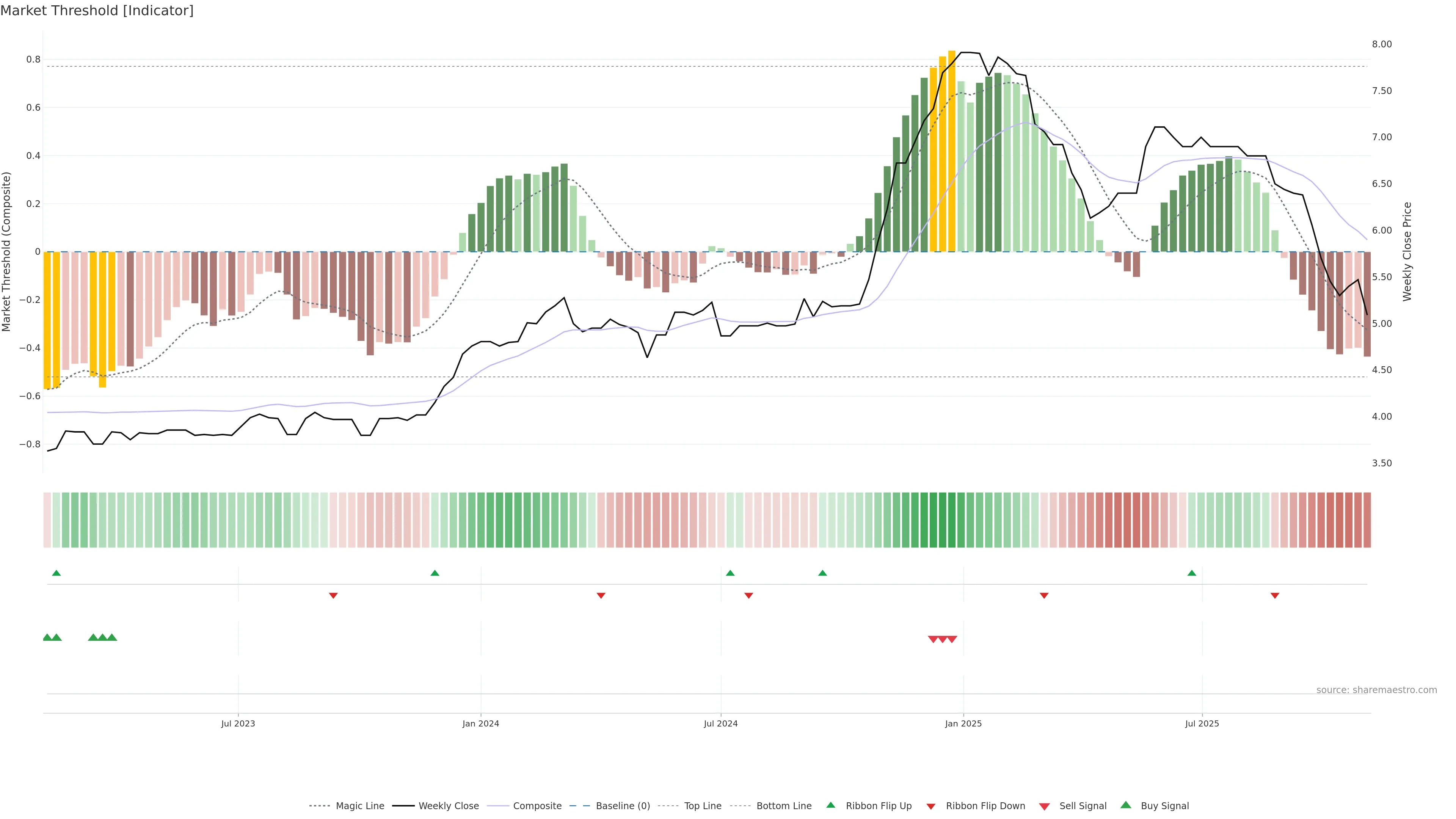Screen dimensions: 1456x819
Task: Click the Jan 2025 x-axis label
Action: coord(963,723)
